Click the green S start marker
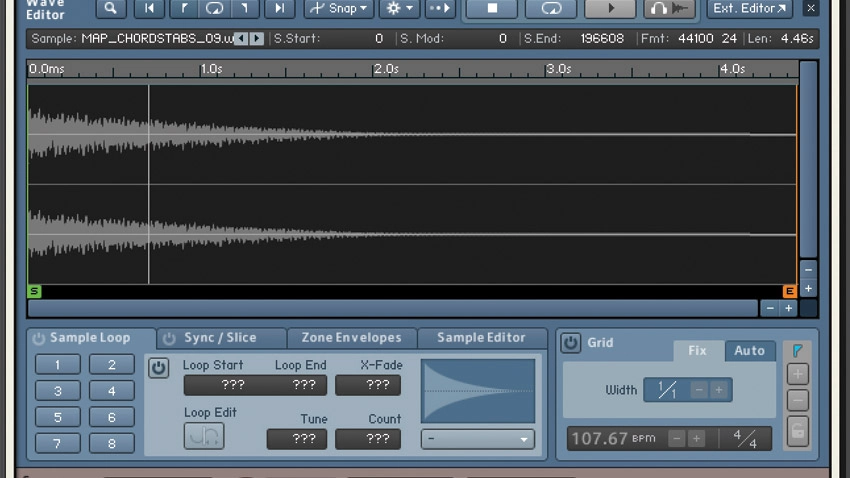This screenshot has width=850, height=478. (34, 292)
